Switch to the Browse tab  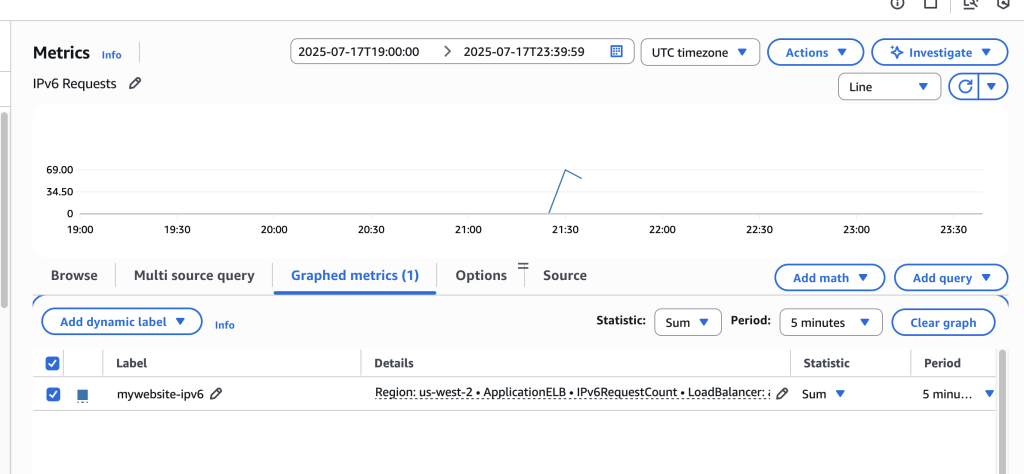click(74, 275)
